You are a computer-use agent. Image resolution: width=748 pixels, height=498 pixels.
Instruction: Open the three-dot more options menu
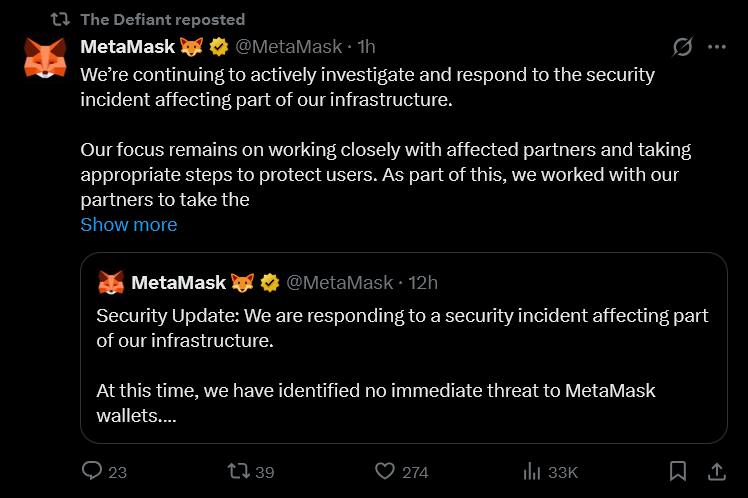[x=717, y=47]
